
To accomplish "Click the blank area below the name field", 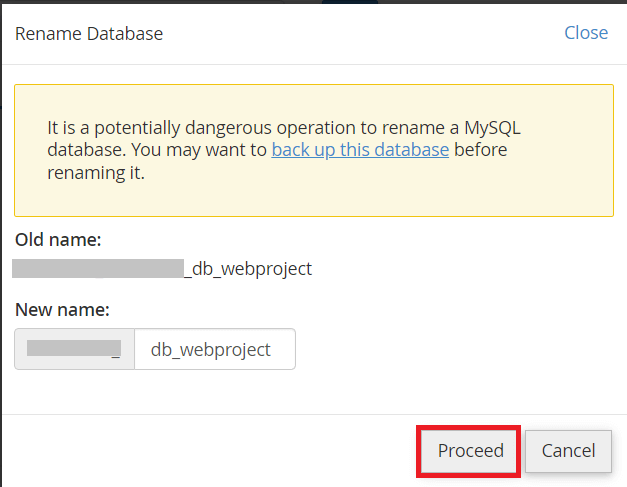I will pos(314,392).
